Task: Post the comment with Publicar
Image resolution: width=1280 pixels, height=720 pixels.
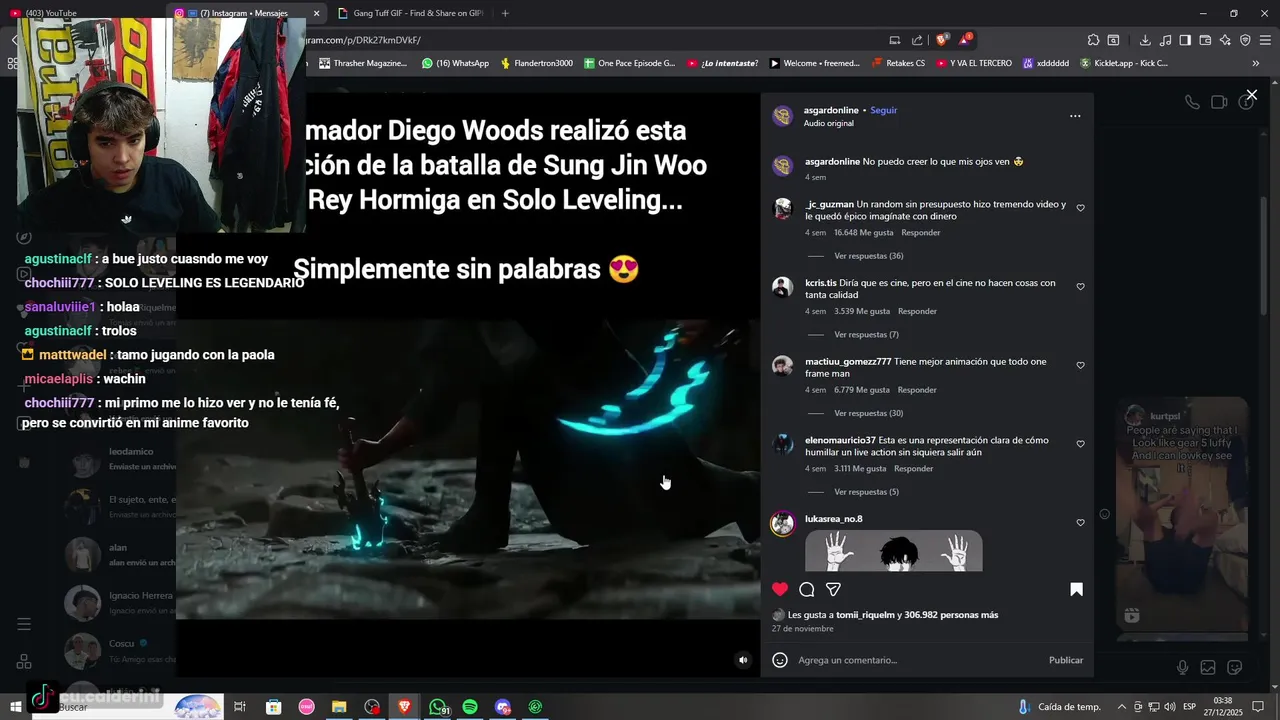Action: [1066, 660]
